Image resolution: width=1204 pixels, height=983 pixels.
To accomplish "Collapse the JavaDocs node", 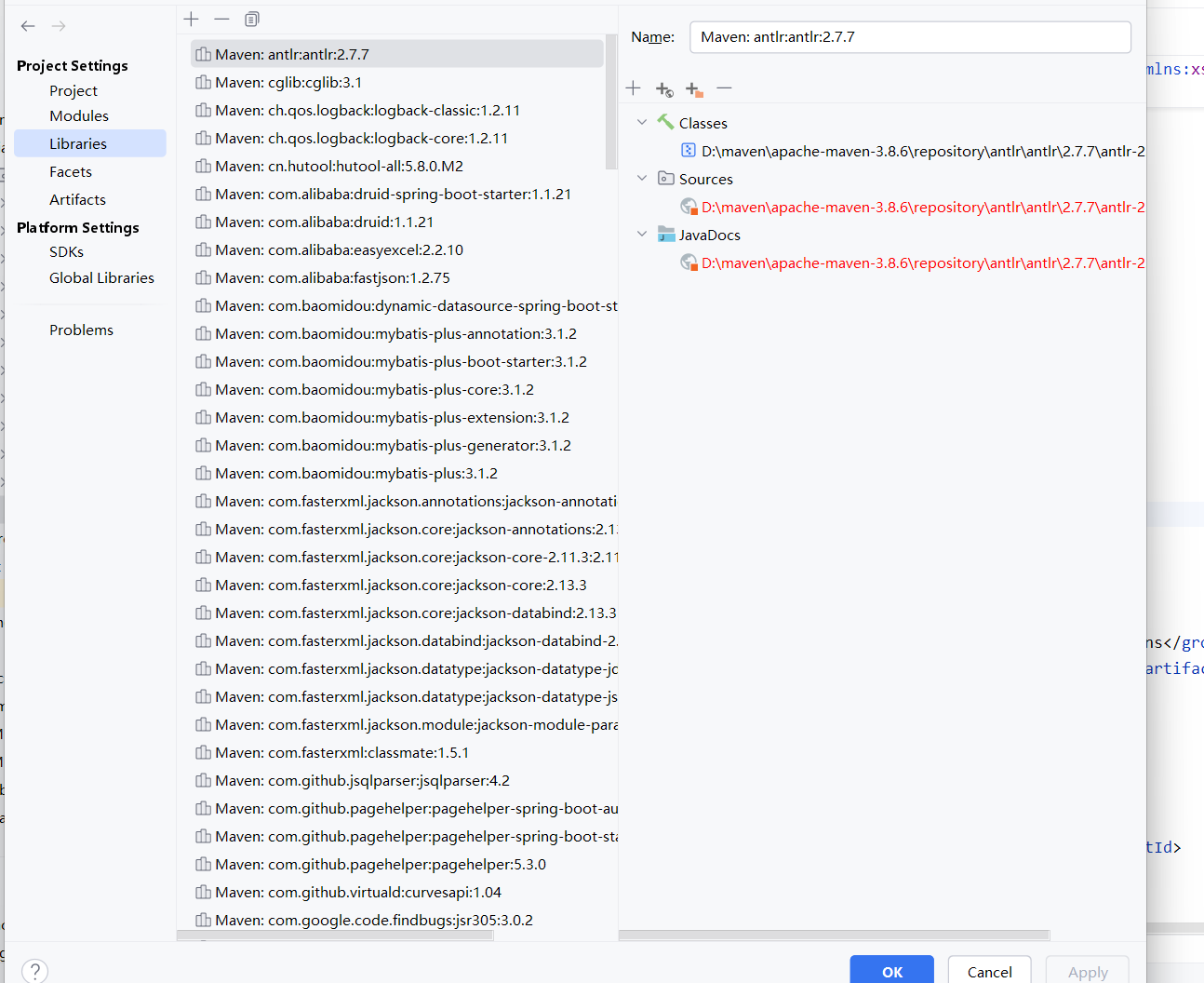I will click(642, 234).
